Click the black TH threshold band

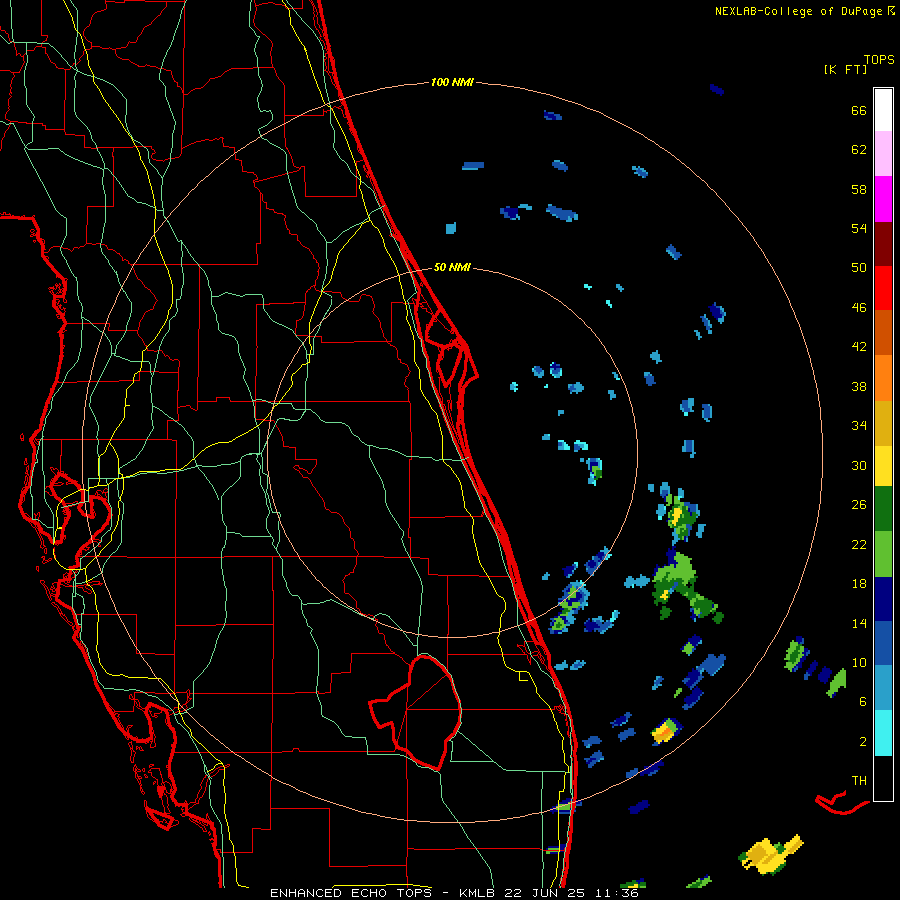point(883,778)
